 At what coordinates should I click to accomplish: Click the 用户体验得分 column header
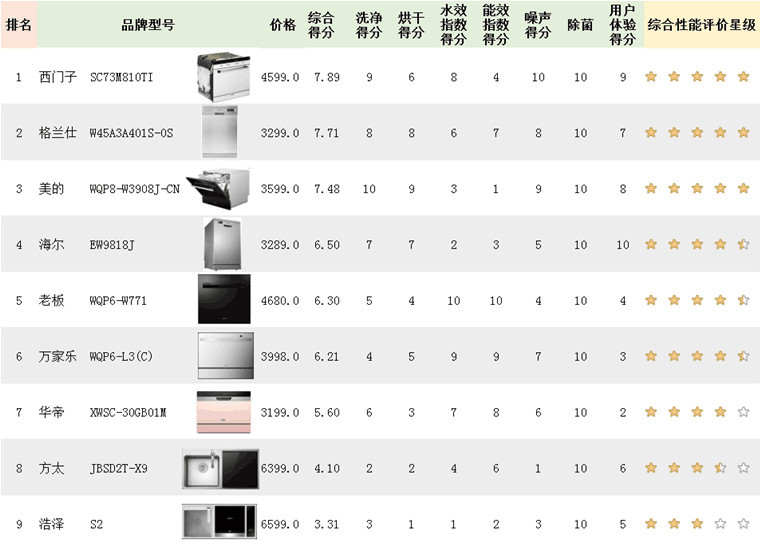pos(623,25)
